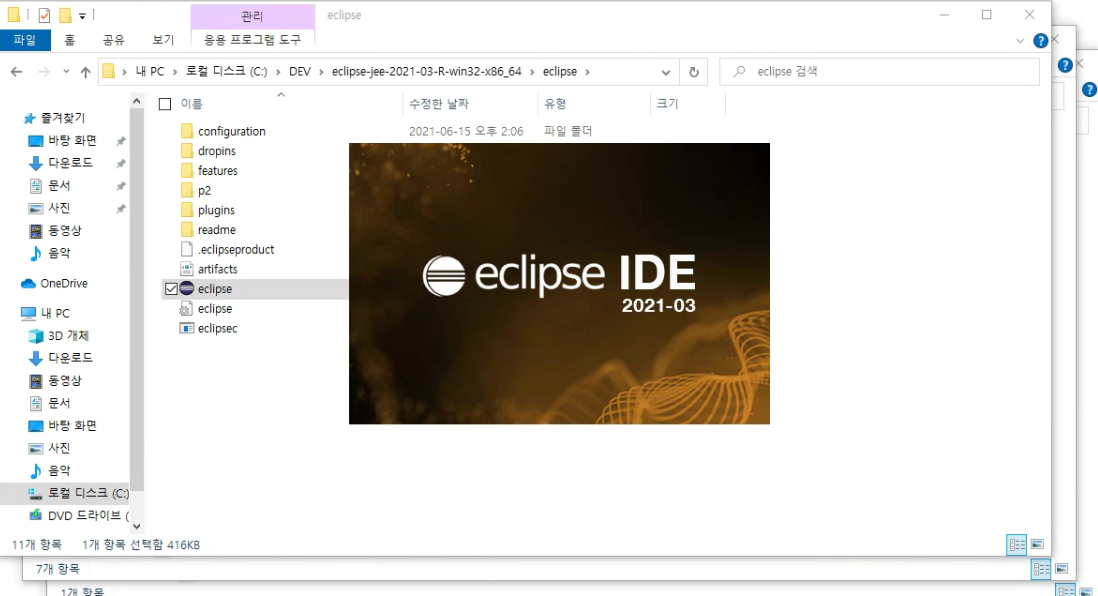Click navigation pane scrollbar up arrow
The image size is (1098, 596).
[137, 102]
